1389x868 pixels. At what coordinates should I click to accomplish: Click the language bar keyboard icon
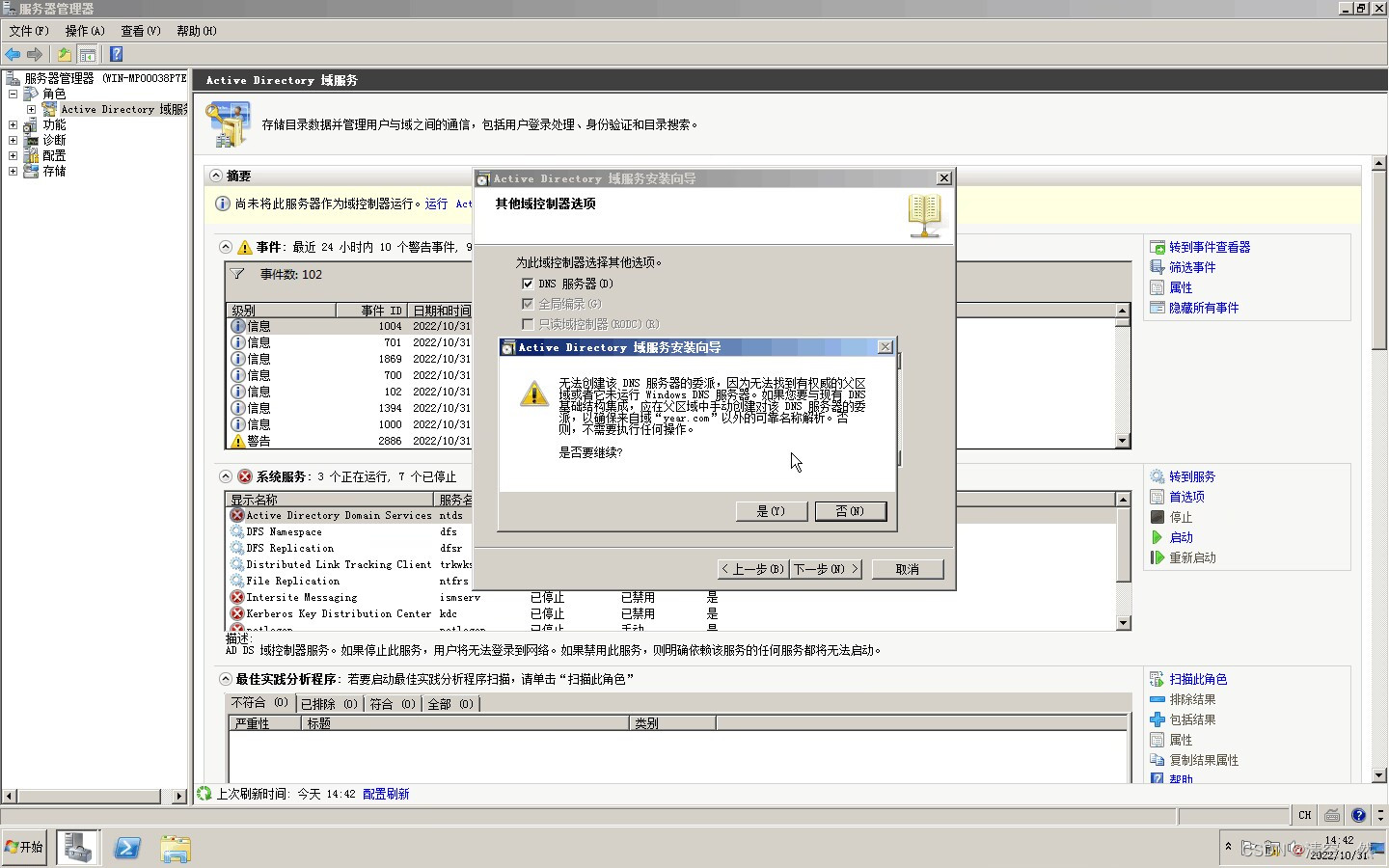point(1332,815)
